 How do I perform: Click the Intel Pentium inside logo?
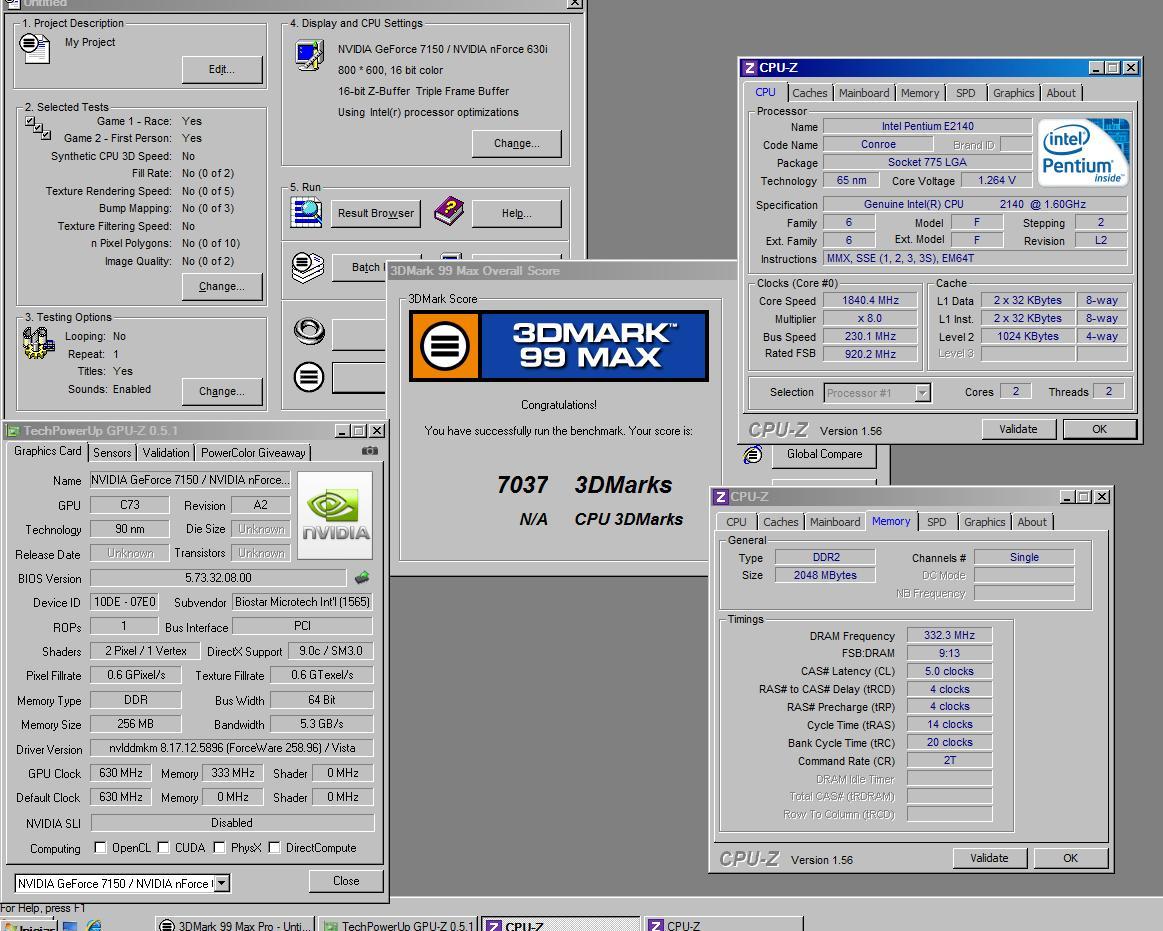[1084, 153]
